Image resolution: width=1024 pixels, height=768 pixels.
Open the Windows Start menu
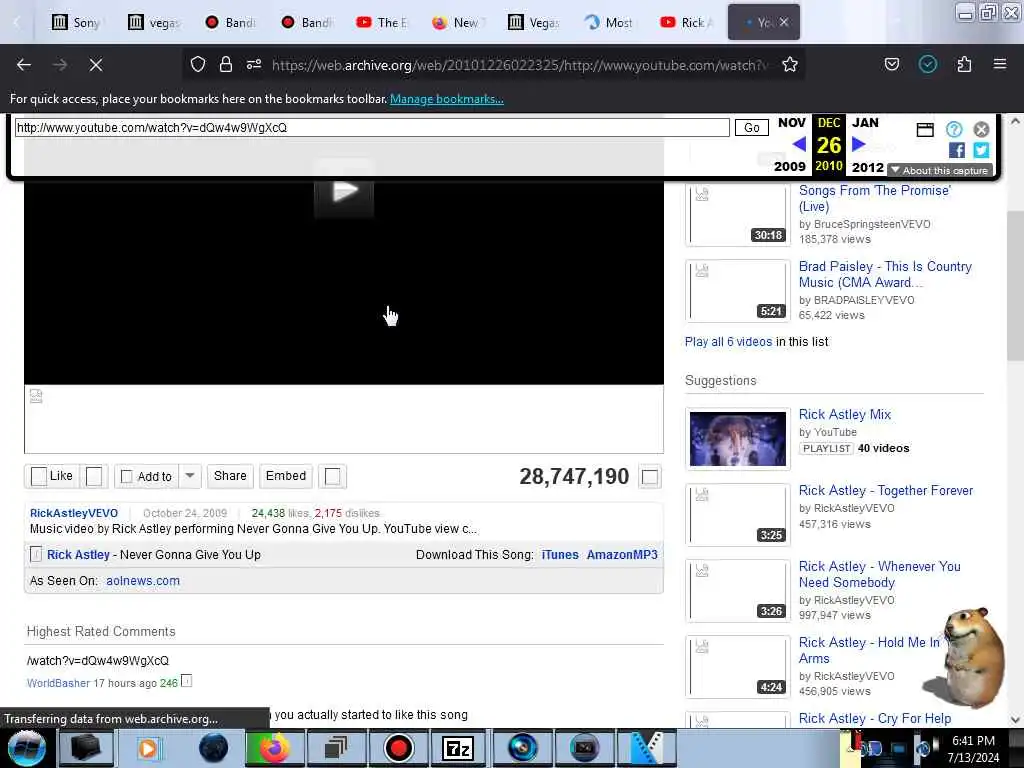point(27,748)
